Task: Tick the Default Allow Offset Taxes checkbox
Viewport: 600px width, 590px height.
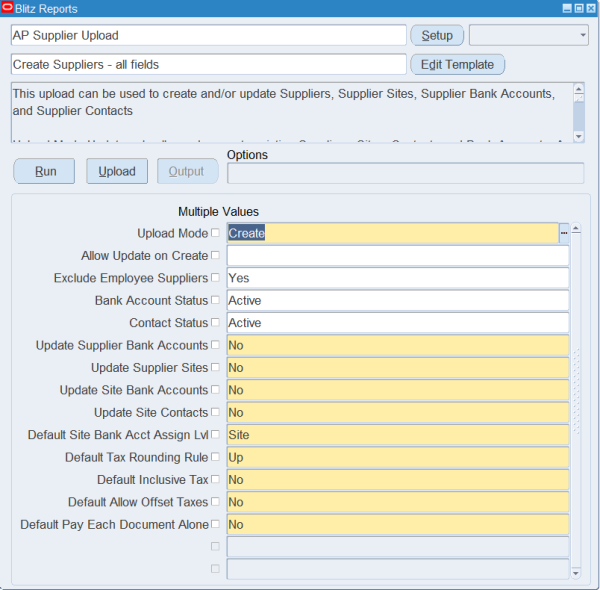Action: 215,501
